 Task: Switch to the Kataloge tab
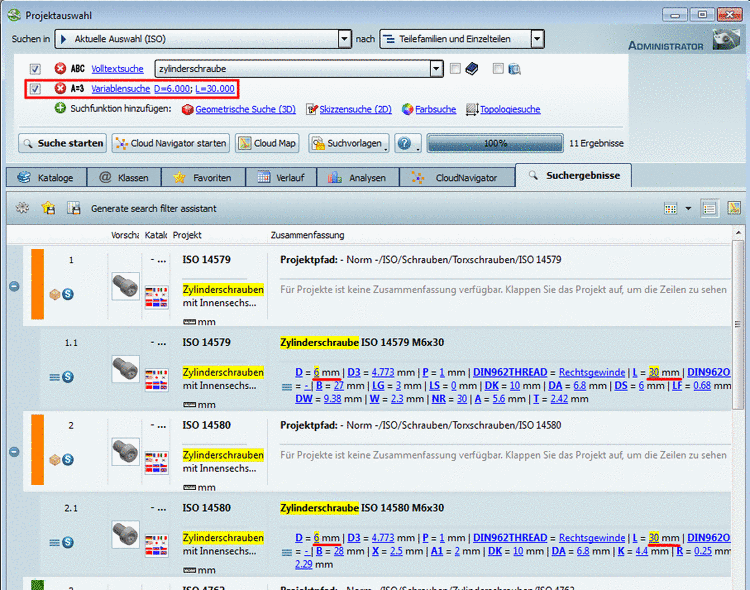46,178
